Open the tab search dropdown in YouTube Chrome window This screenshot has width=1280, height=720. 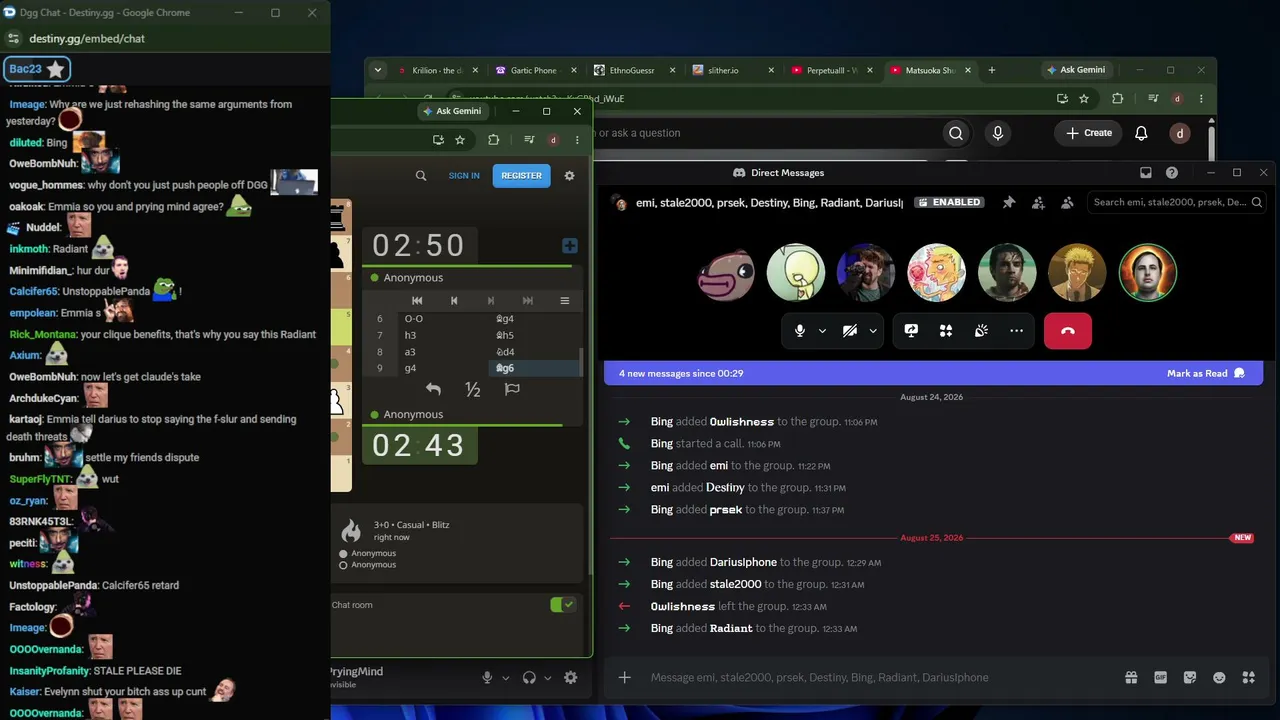click(x=377, y=70)
